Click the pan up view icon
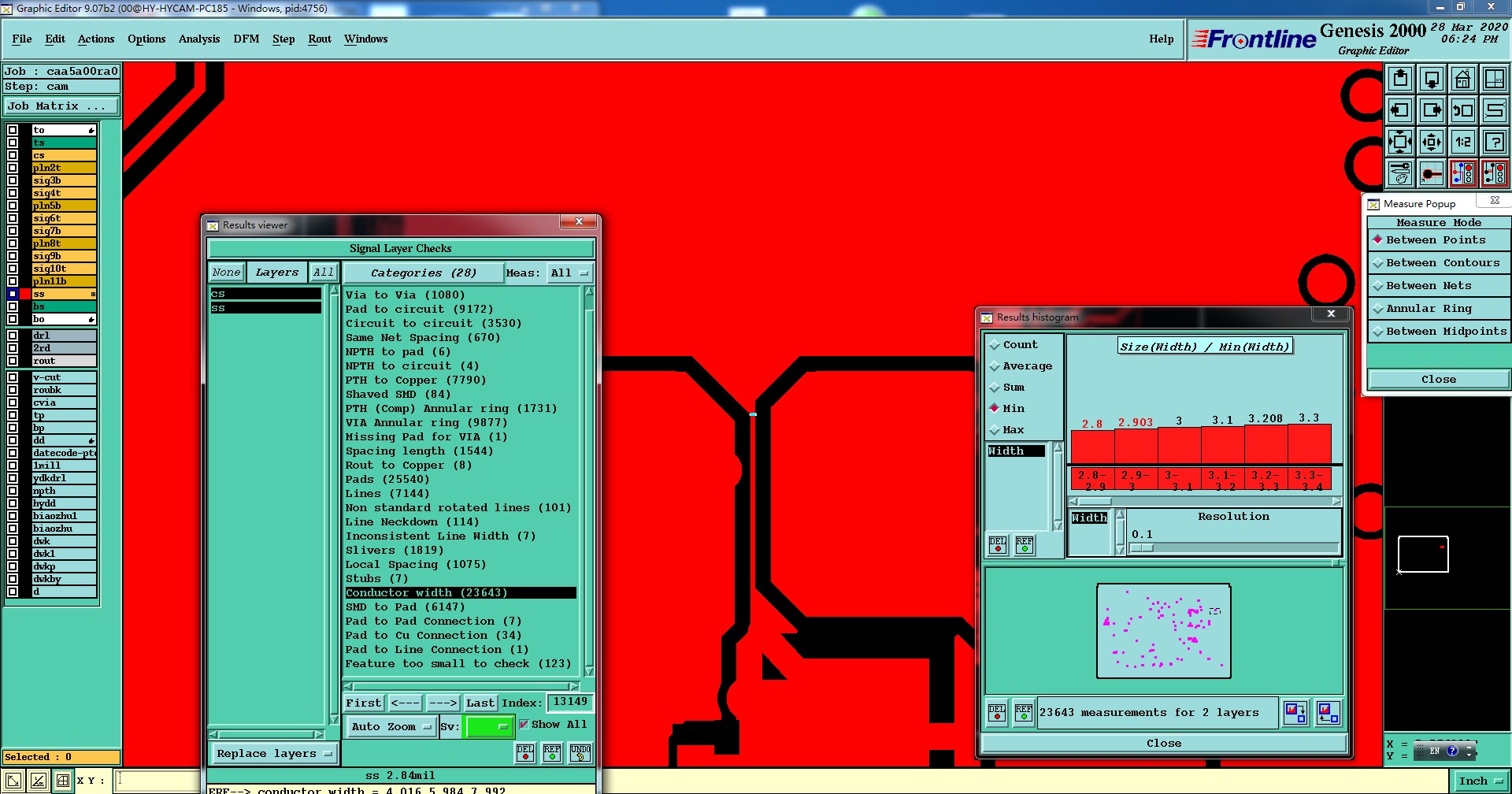Screen dimensions: 1512x794 tap(1400, 79)
